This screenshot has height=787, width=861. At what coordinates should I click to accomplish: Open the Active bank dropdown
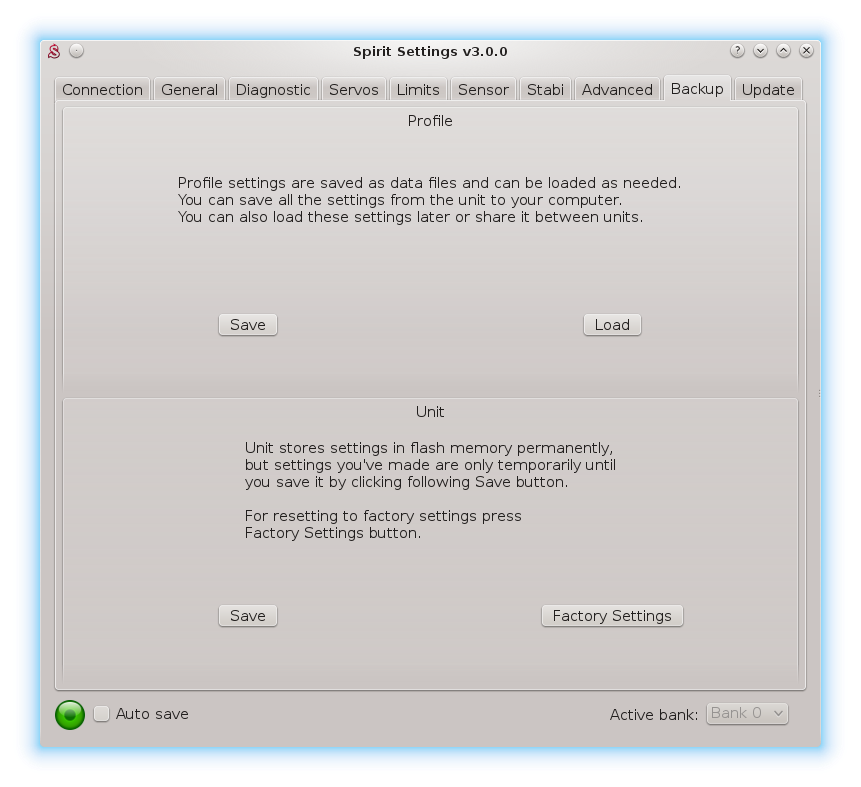[x=747, y=713]
